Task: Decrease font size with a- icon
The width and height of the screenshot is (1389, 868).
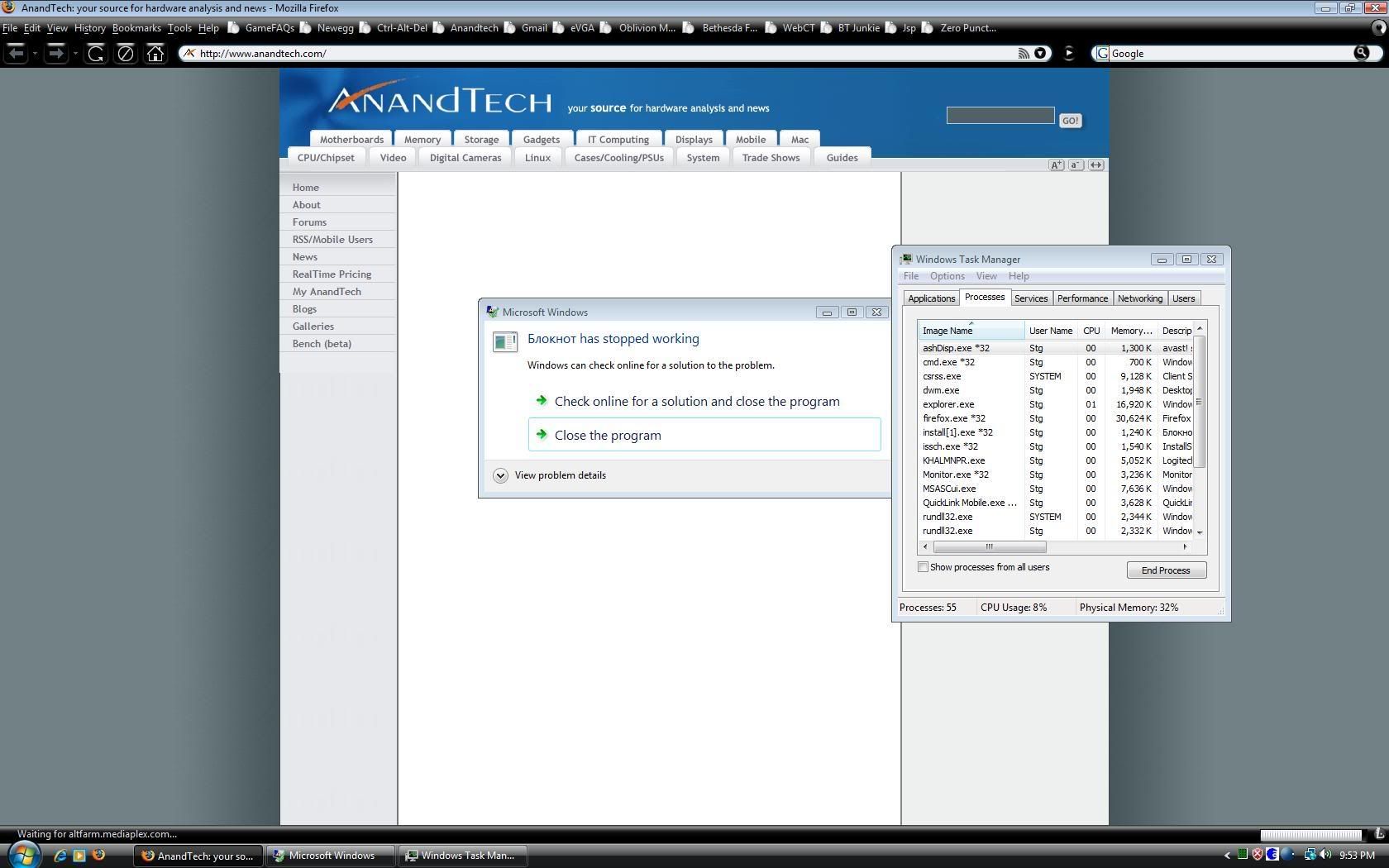Action: pos(1076,165)
